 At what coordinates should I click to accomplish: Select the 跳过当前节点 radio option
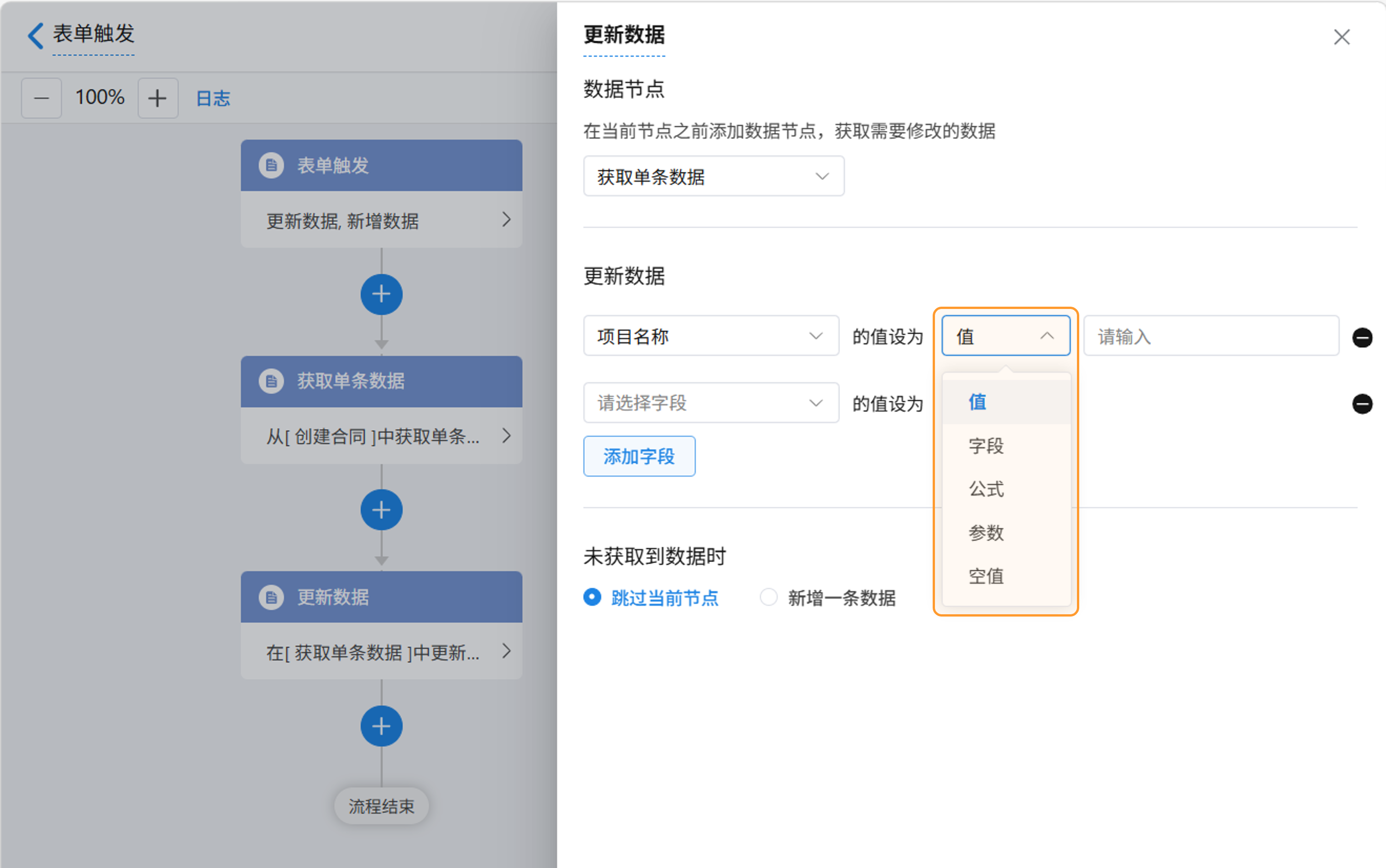(x=593, y=597)
